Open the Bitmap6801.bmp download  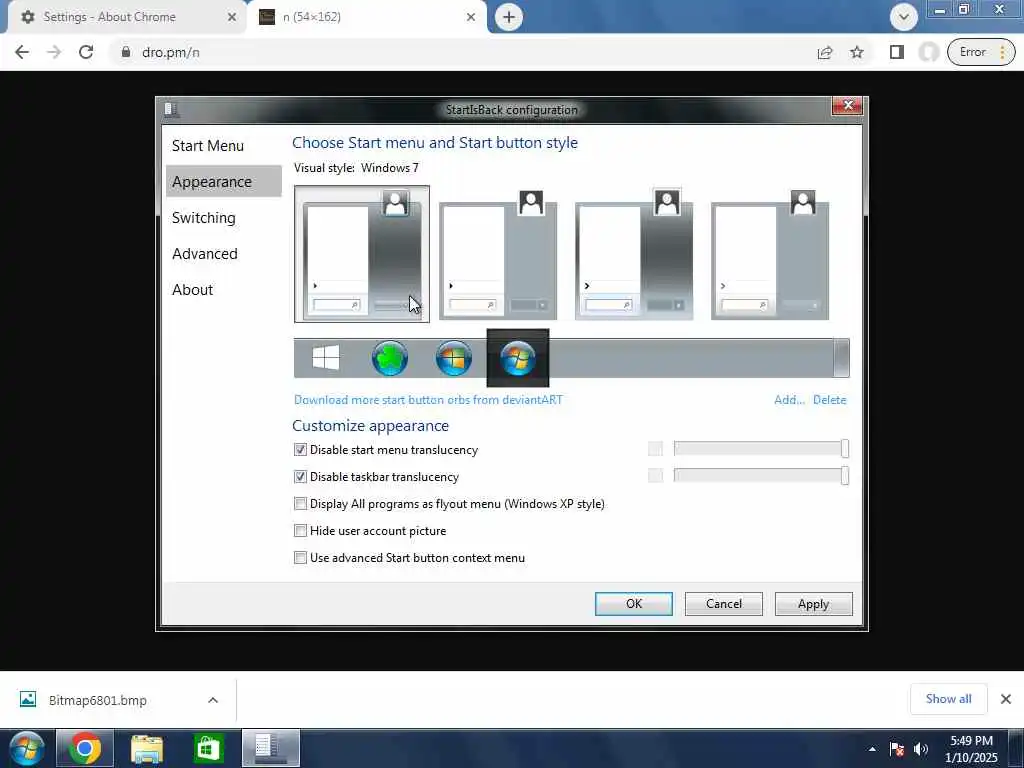(97, 700)
